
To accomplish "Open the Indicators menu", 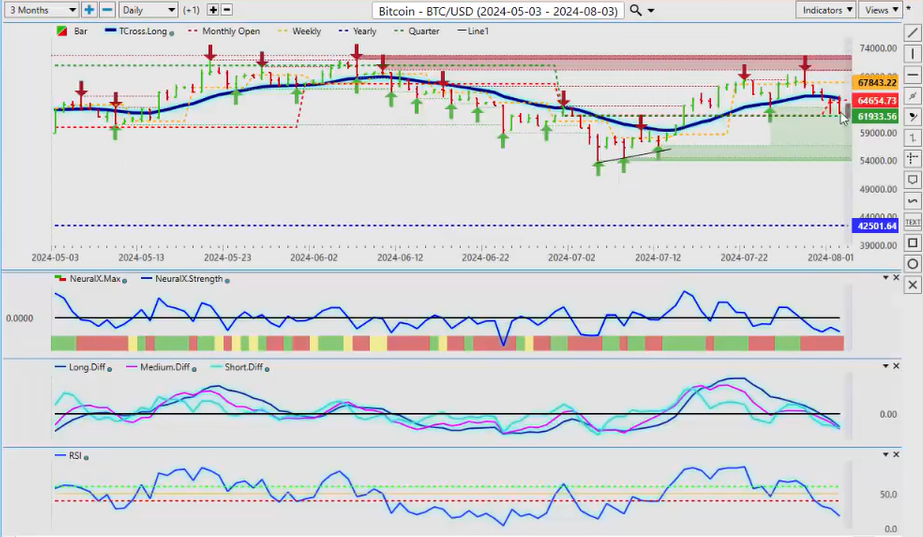I will click(827, 10).
